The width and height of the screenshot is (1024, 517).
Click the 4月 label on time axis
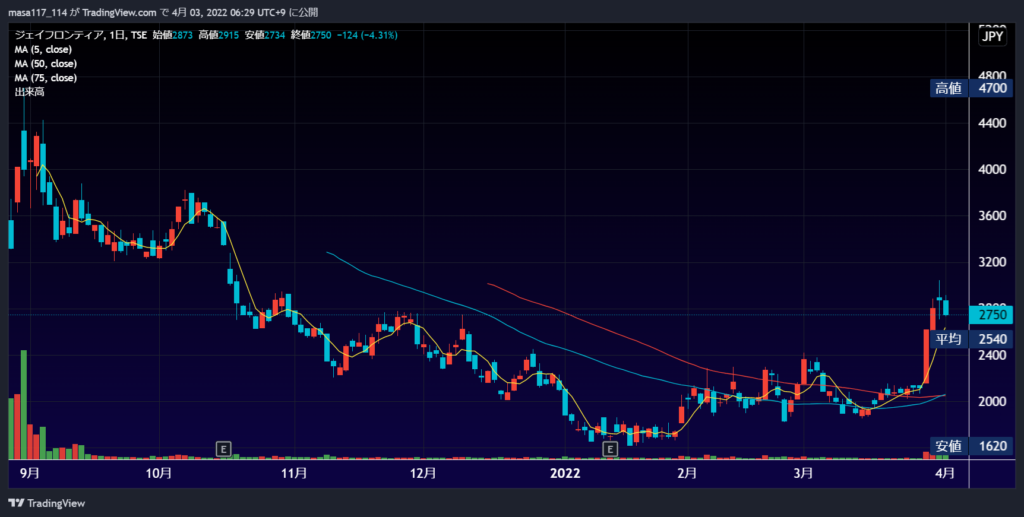point(945,473)
